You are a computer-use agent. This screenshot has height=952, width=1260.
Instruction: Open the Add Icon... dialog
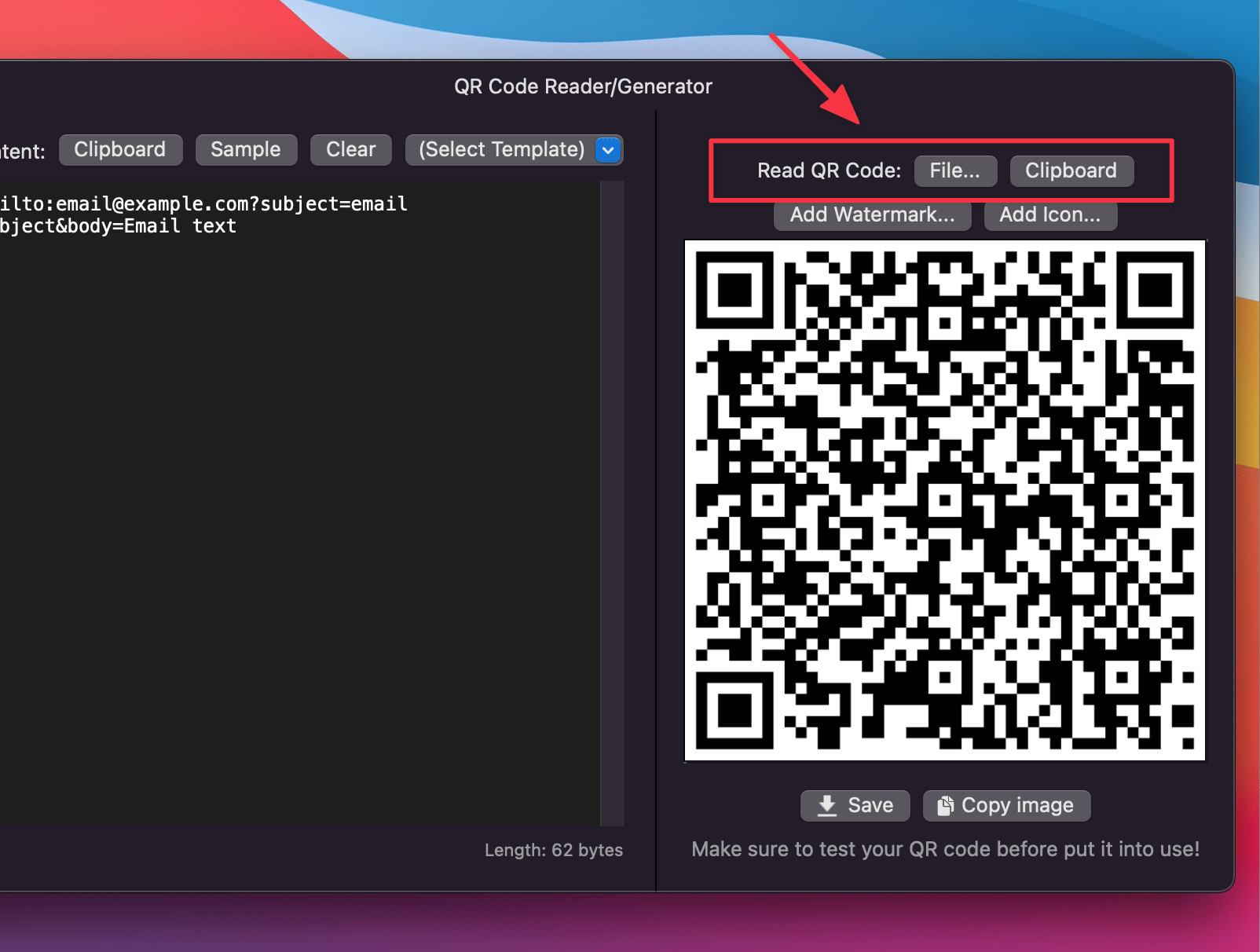pos(1050,215)
